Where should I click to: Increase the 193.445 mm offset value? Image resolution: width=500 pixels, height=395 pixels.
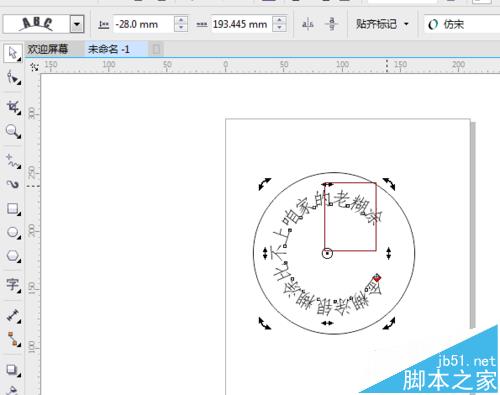[x=279, y=20]
